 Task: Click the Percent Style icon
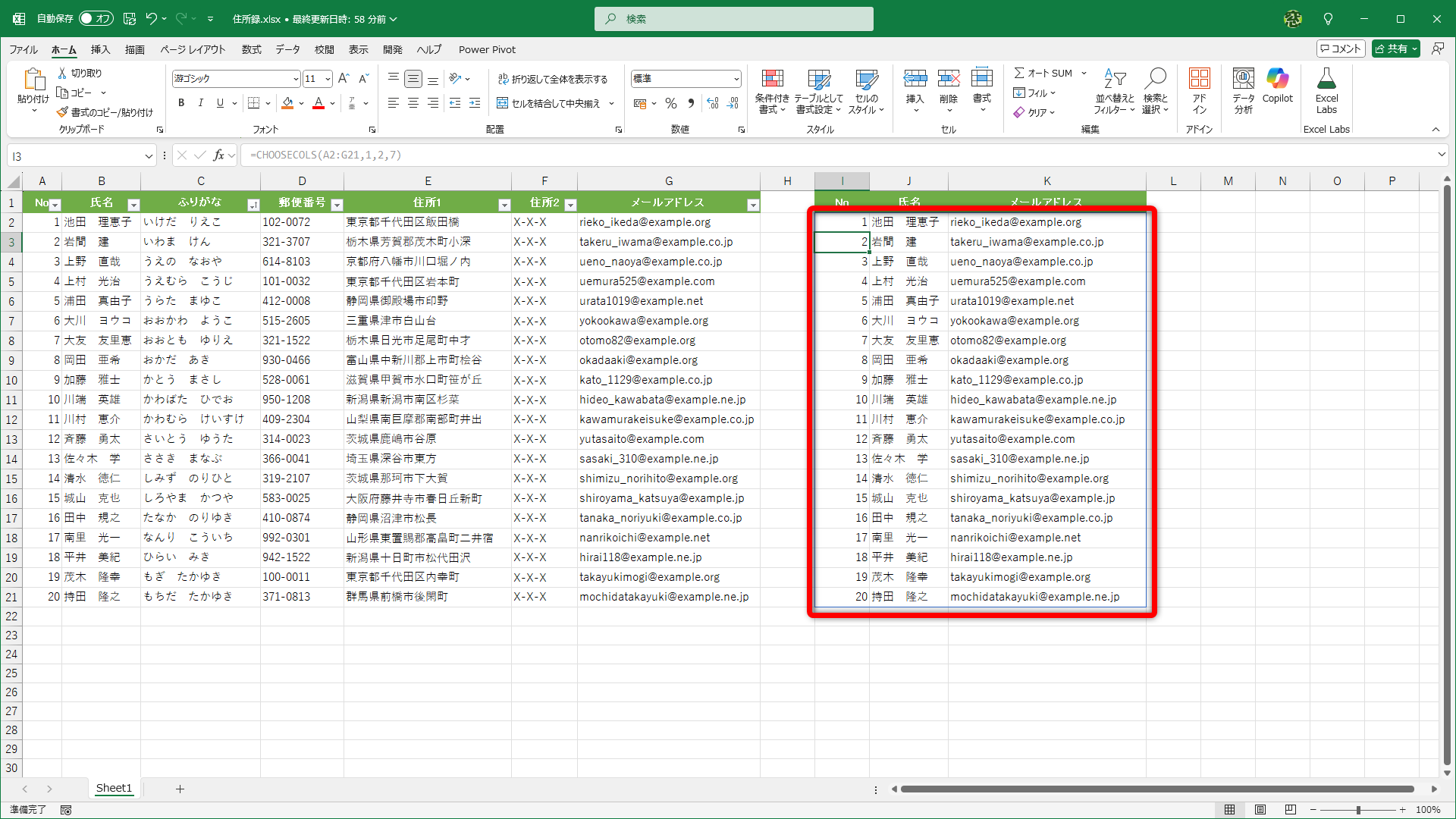[x=670, y=103]
